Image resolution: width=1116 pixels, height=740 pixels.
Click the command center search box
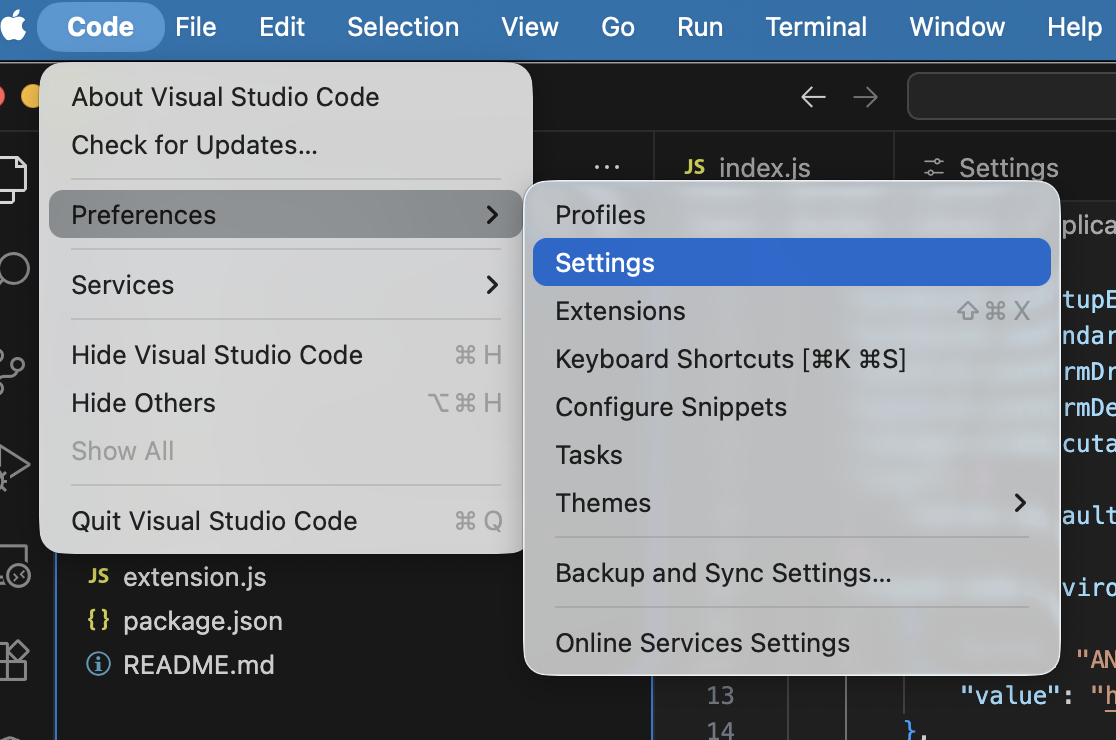point(1010,97)
